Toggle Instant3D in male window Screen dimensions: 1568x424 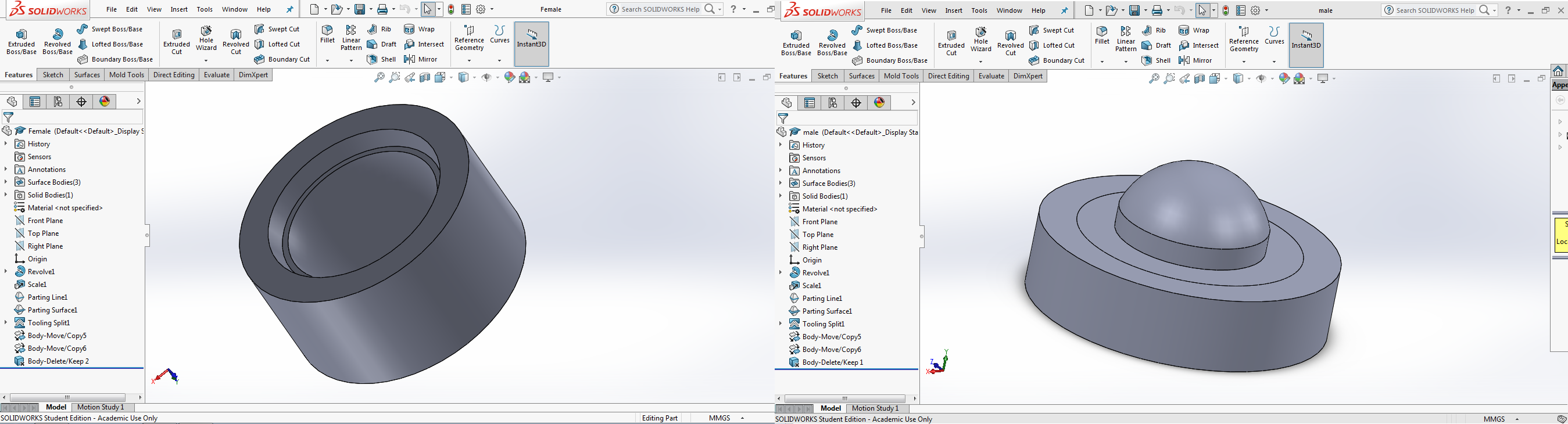coord(1306,46)
